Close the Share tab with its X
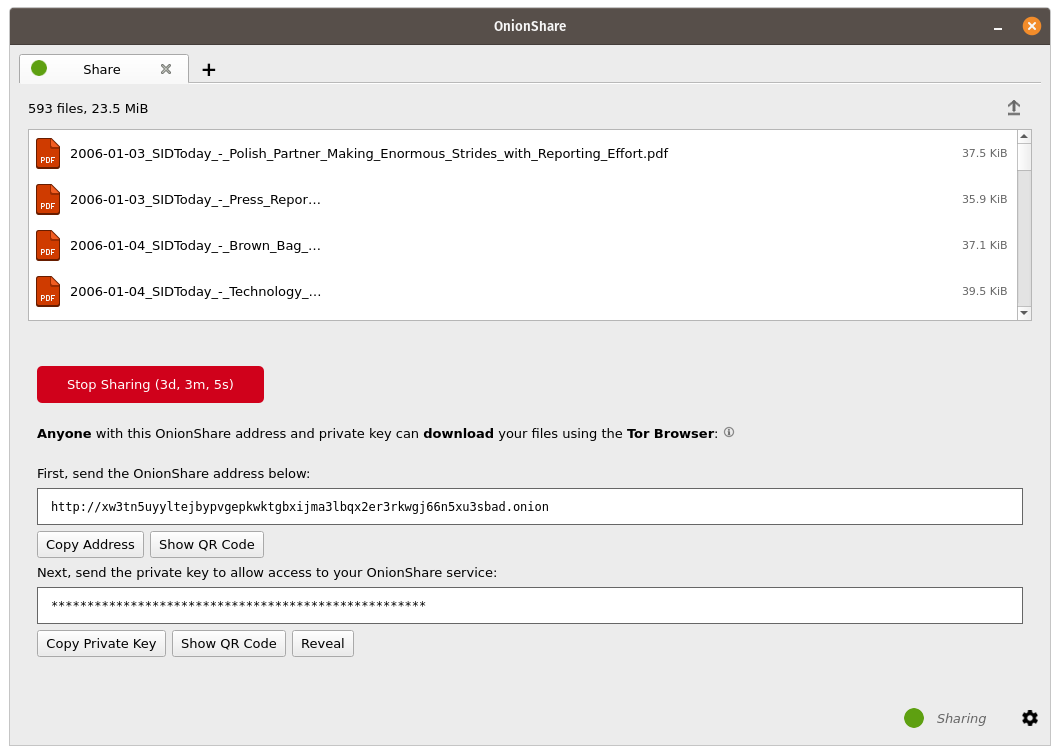This screenshot has height=755, width=1060. 166,69
